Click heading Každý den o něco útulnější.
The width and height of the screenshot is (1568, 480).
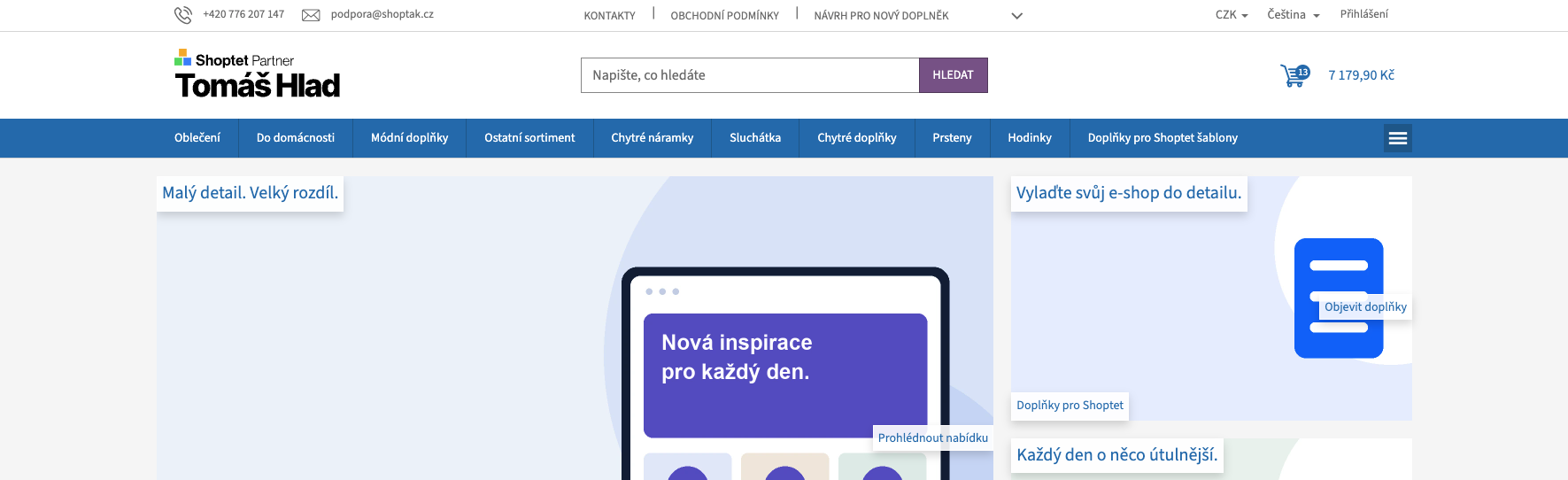[x=1117, y=455]
